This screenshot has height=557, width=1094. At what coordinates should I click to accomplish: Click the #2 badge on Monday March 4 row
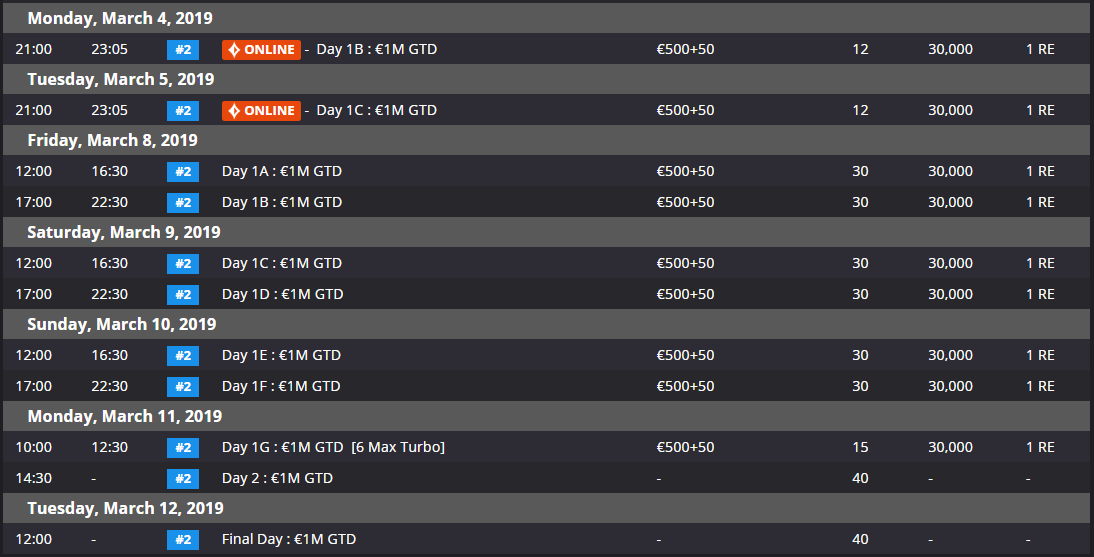point(183,49)
